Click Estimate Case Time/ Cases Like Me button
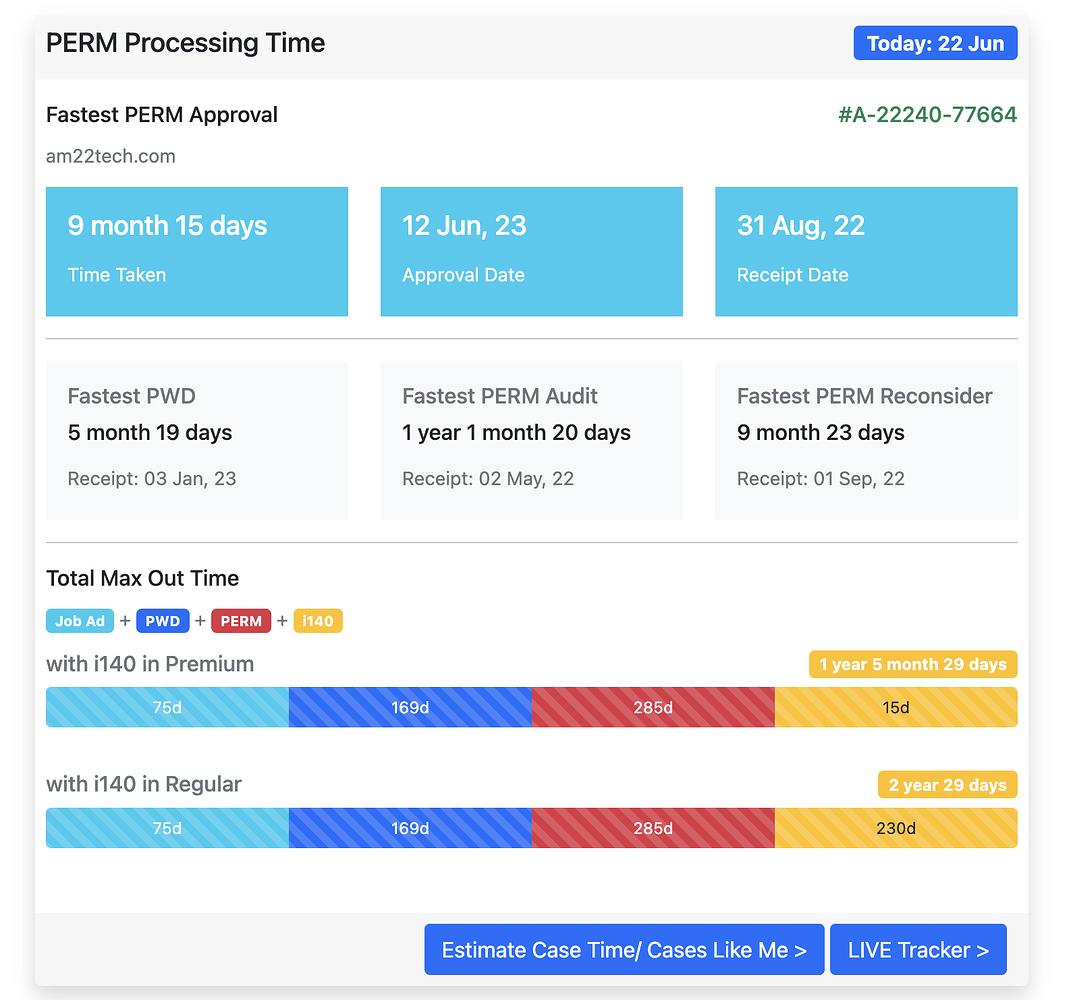The width and height of the screenshot is (1068, 1000). tap(624, 950)
